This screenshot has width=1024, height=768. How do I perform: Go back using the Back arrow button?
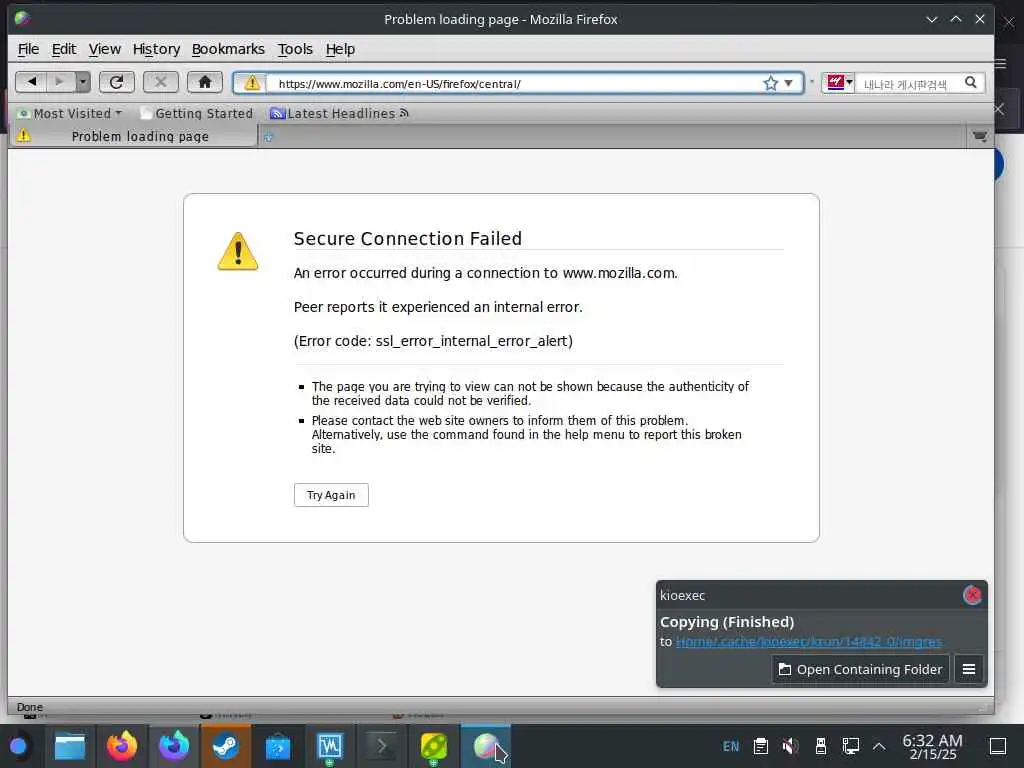[31, 82]
